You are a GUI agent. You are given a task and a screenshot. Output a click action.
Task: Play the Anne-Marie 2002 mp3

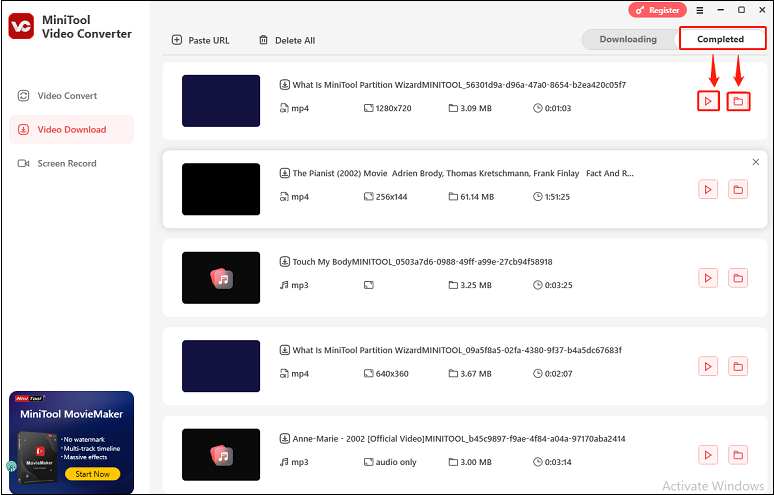pos(708,455)
